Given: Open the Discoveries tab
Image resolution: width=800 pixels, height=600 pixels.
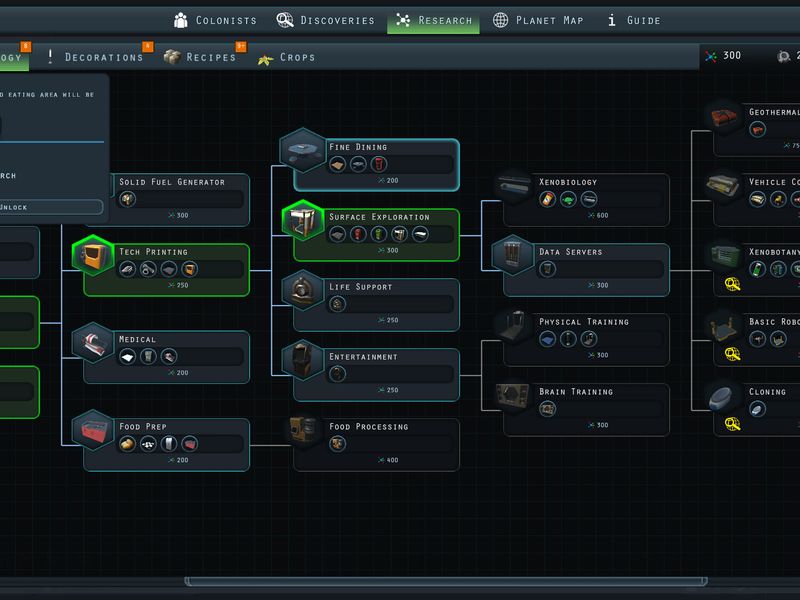Looking at the screenshot, I should point(326,20).
